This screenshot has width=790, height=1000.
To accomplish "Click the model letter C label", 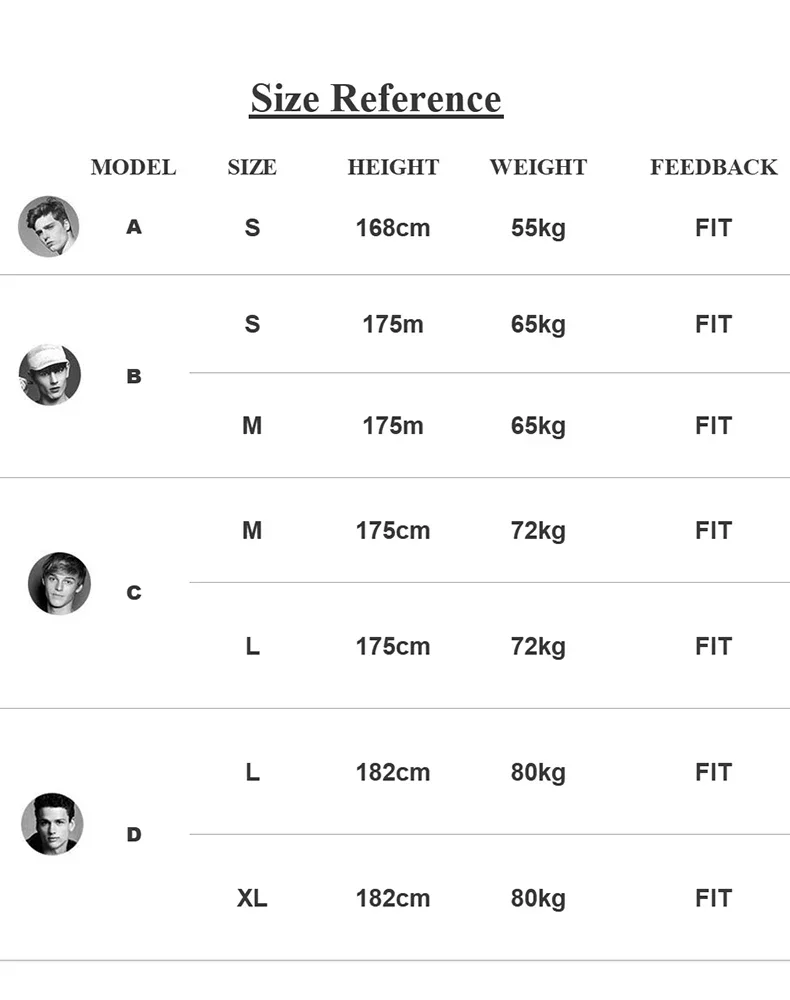I will coord(134,593).
